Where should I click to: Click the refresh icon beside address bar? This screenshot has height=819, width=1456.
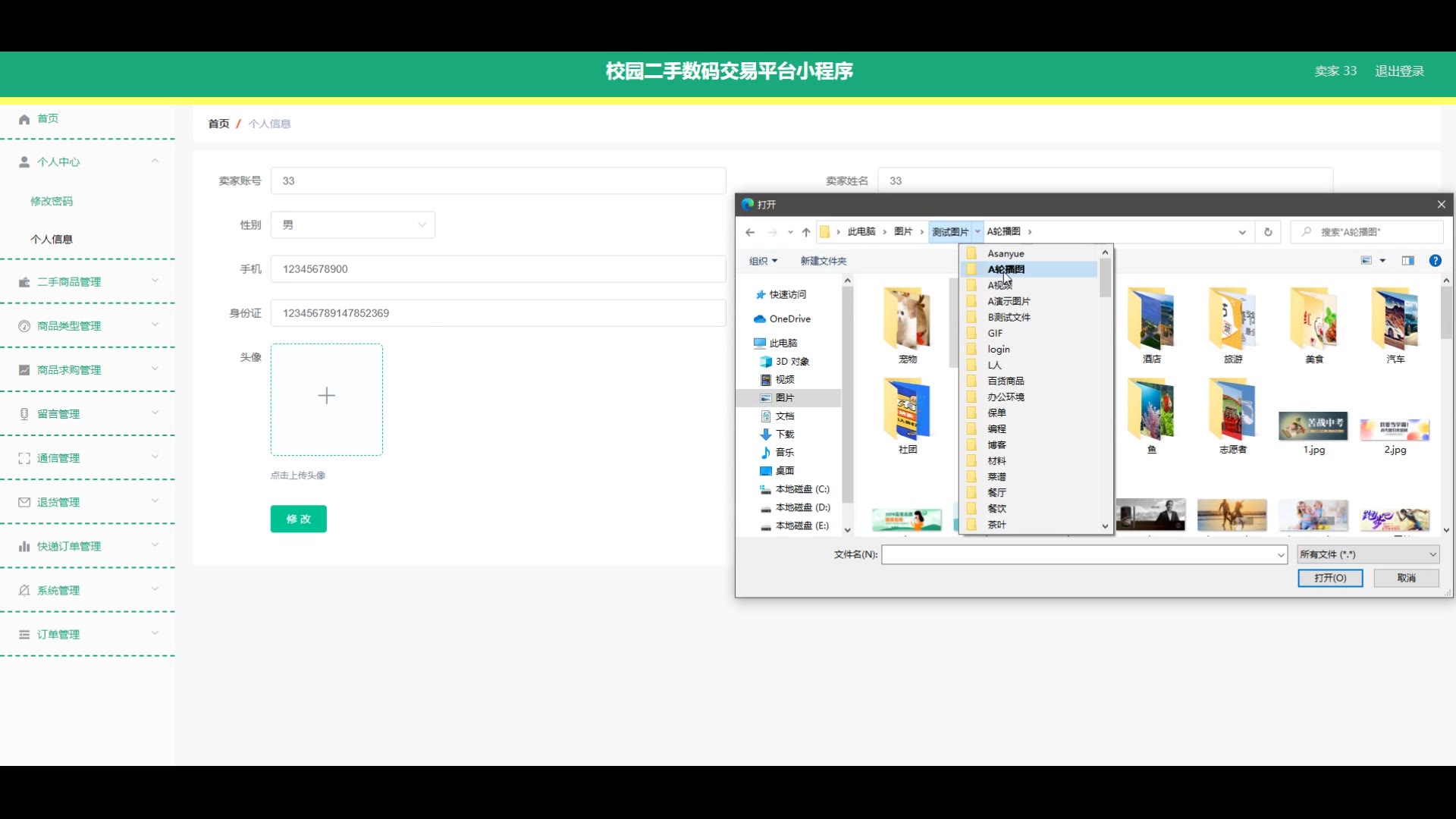click(1268, 232)
